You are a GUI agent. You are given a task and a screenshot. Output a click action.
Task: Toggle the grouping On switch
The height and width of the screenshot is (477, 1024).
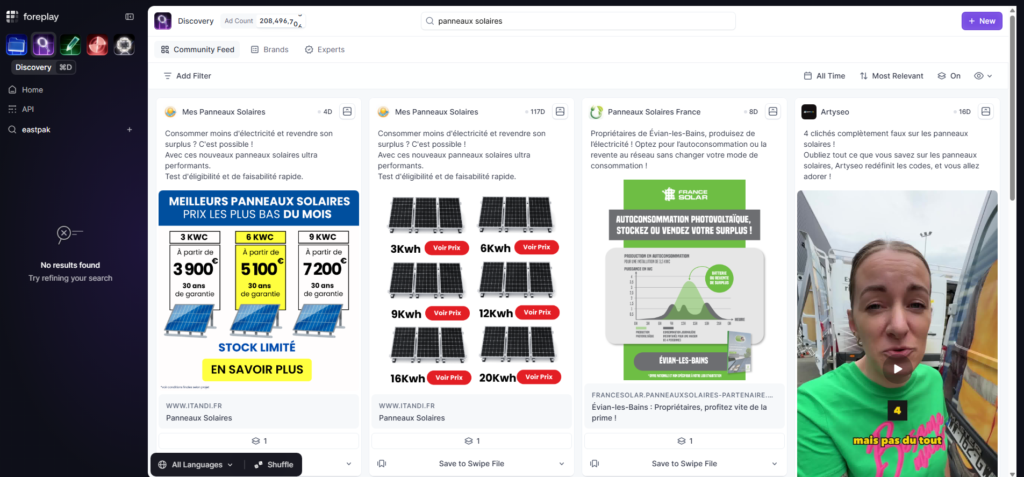tap(949, 76)
